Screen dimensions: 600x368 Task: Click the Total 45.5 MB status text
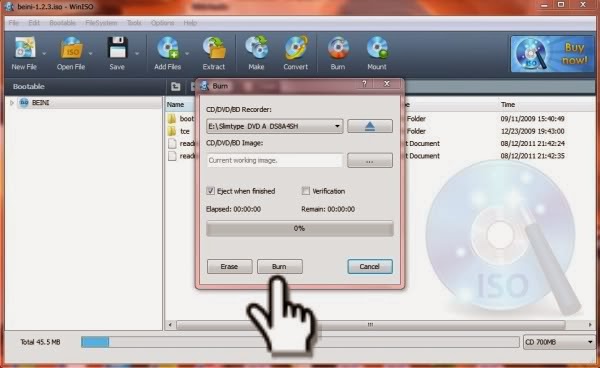point(40,342)
